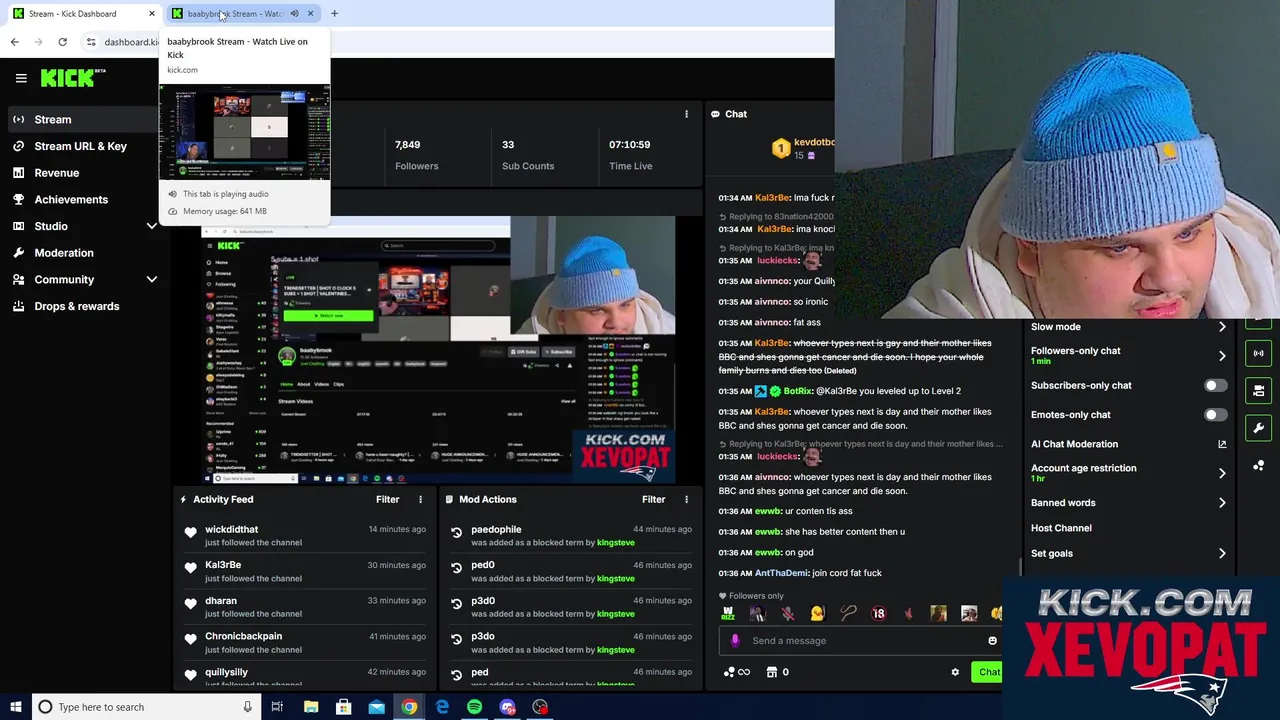The width and height of the screenshot is (1280, 720).
Task: Open the hamburger menu beside Kick logo
Action: click(x=21, y=78)
